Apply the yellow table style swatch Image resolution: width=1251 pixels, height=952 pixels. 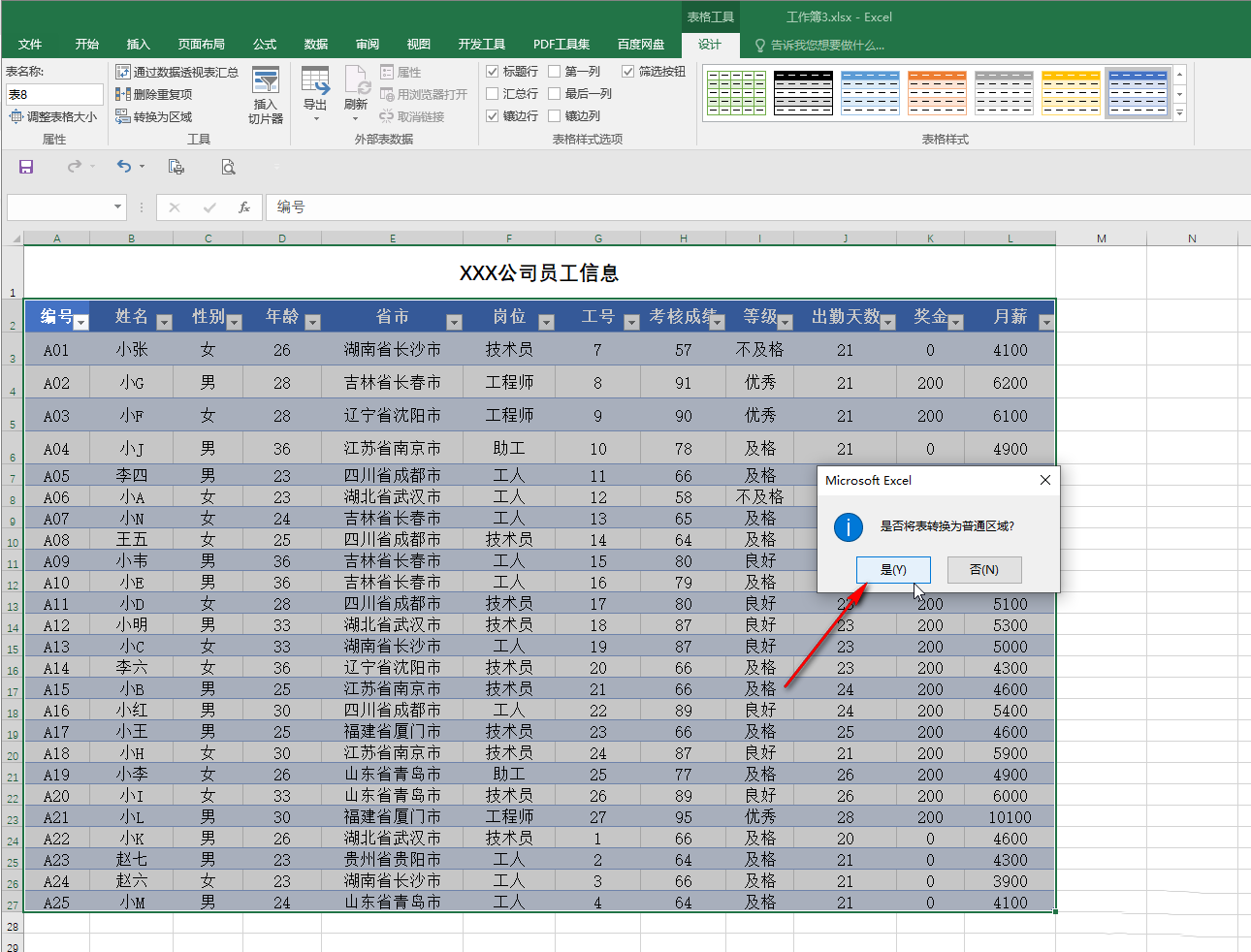pos(1071,93)
